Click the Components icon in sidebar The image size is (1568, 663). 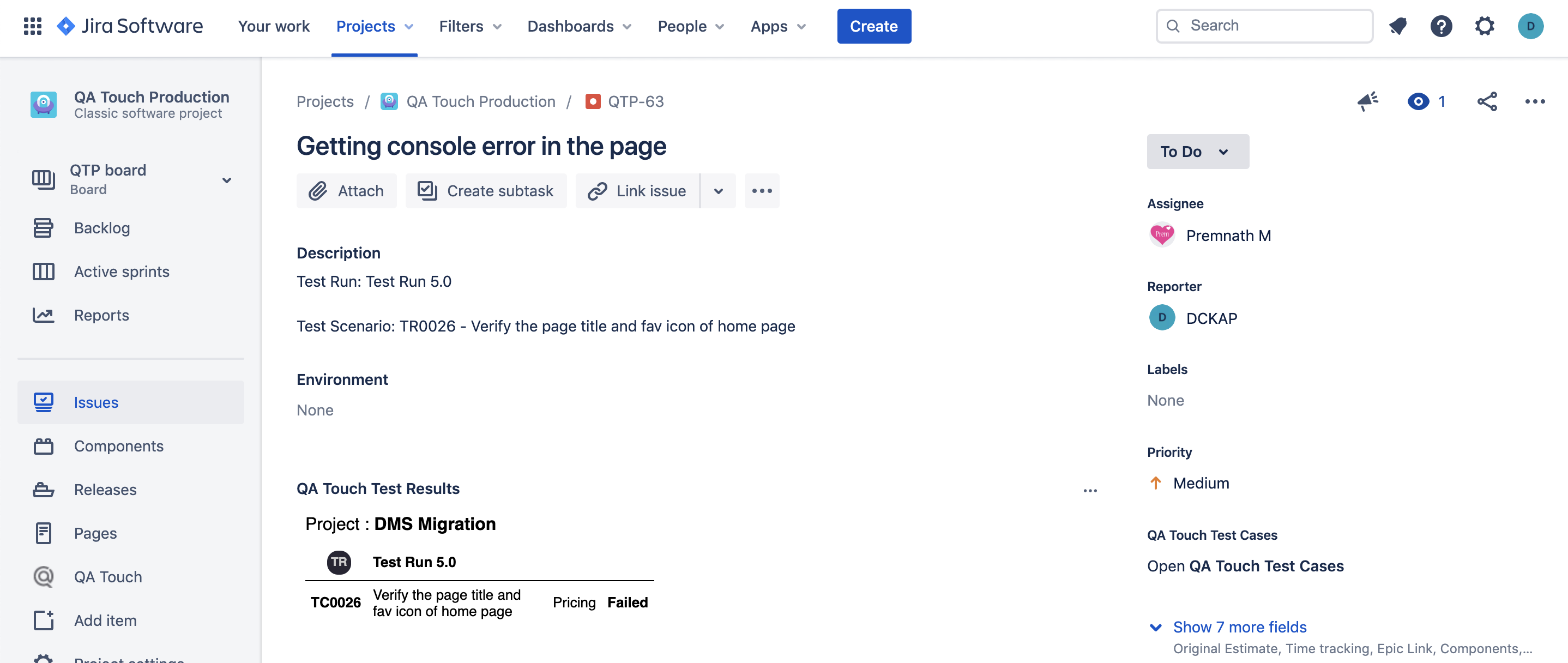[x=43, y=446]
